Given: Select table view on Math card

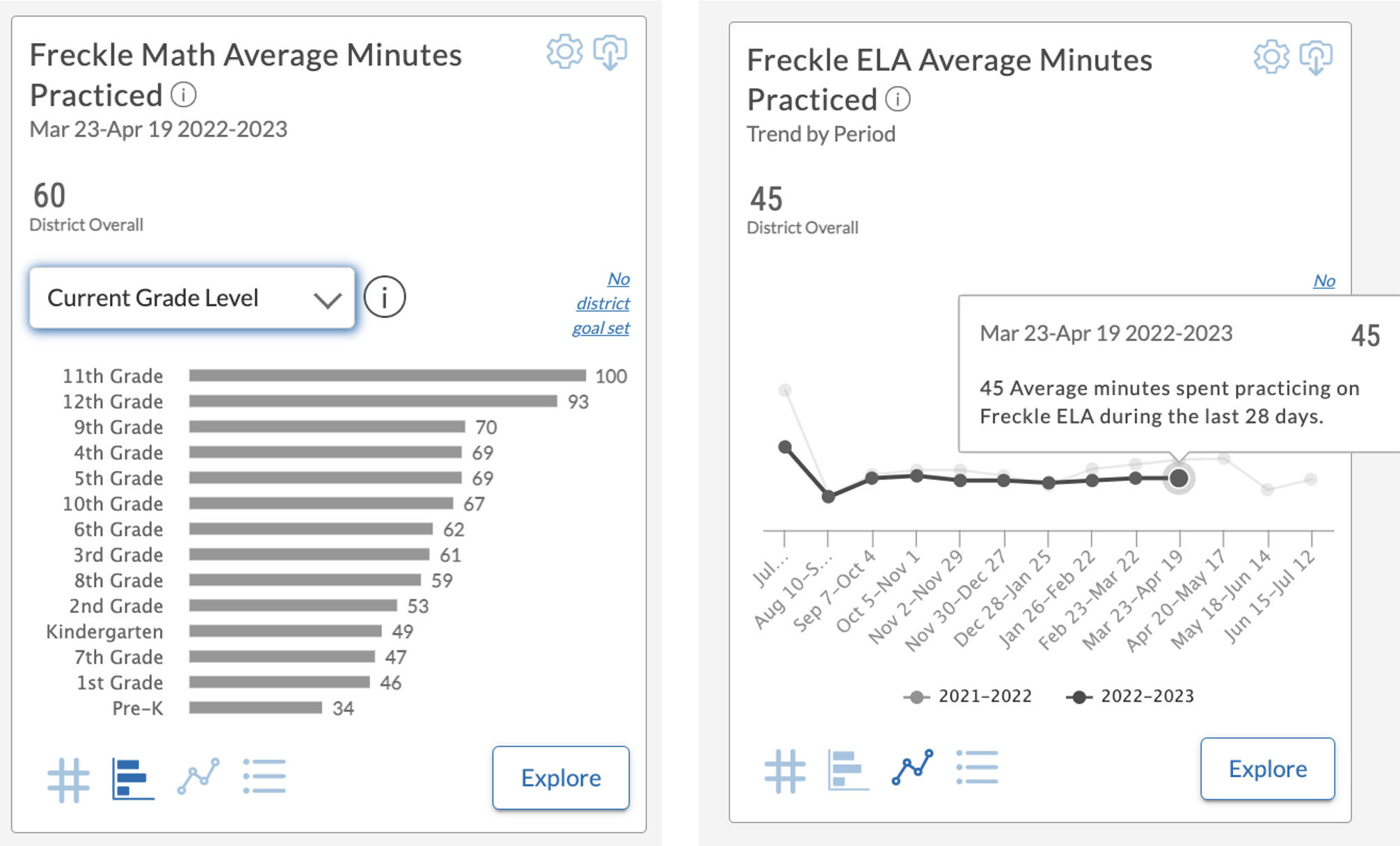Looking at the screenshot, I should click(x=67, y=779).
